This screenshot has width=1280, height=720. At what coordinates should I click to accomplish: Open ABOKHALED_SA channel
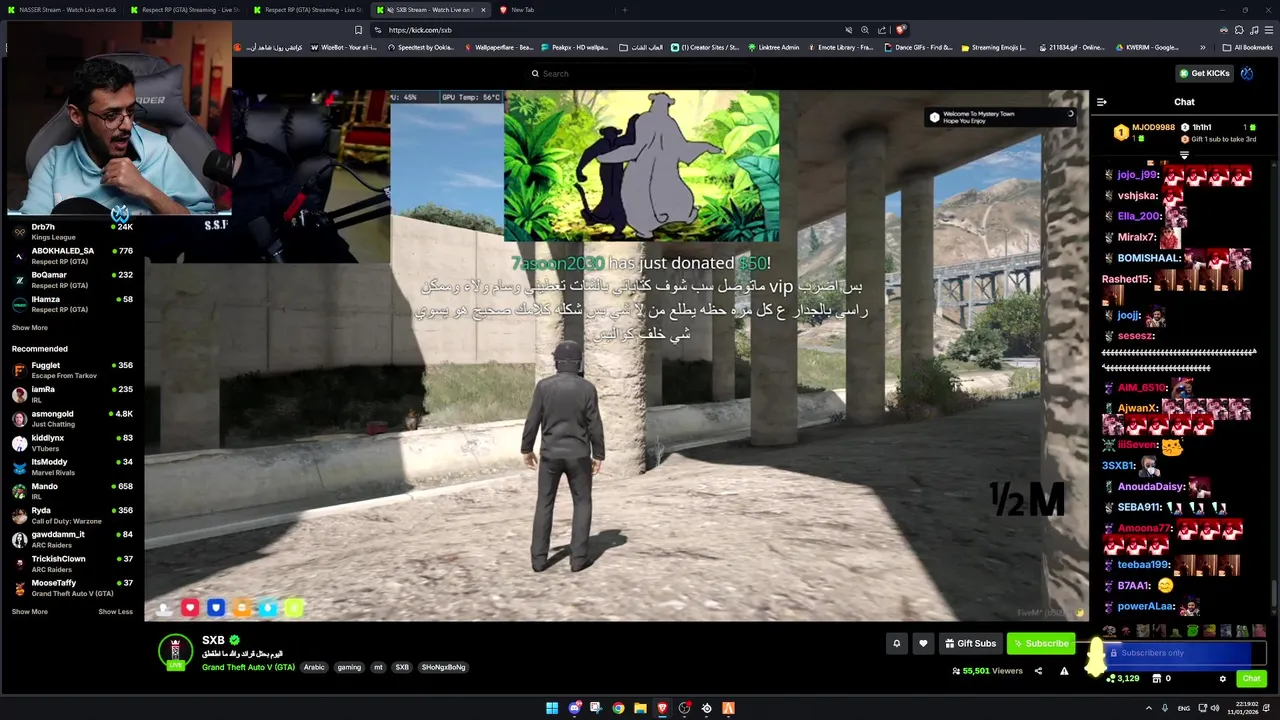pos(72,255)
